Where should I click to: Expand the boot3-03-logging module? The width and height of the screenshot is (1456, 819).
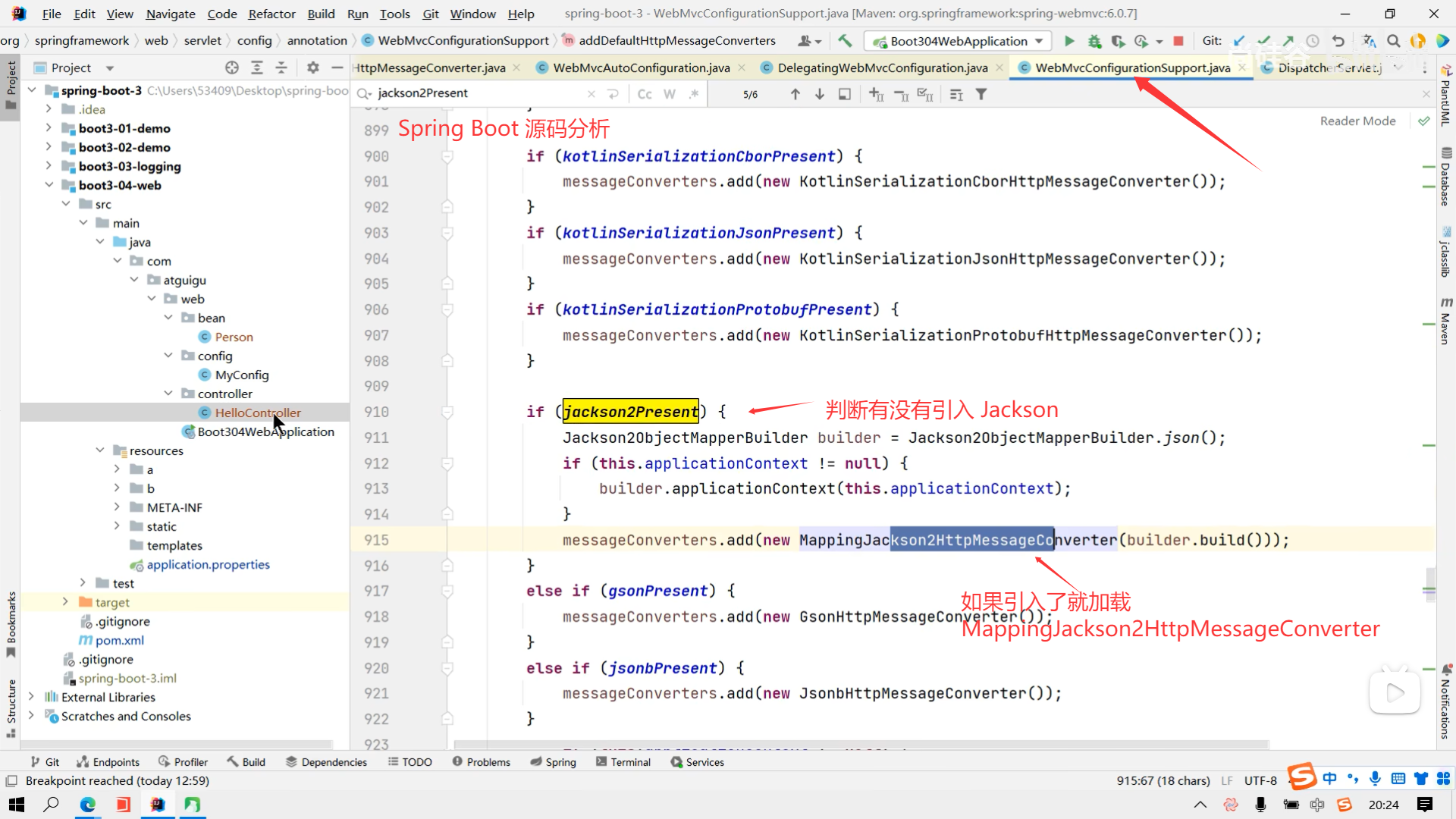click(x=49, y=166)
